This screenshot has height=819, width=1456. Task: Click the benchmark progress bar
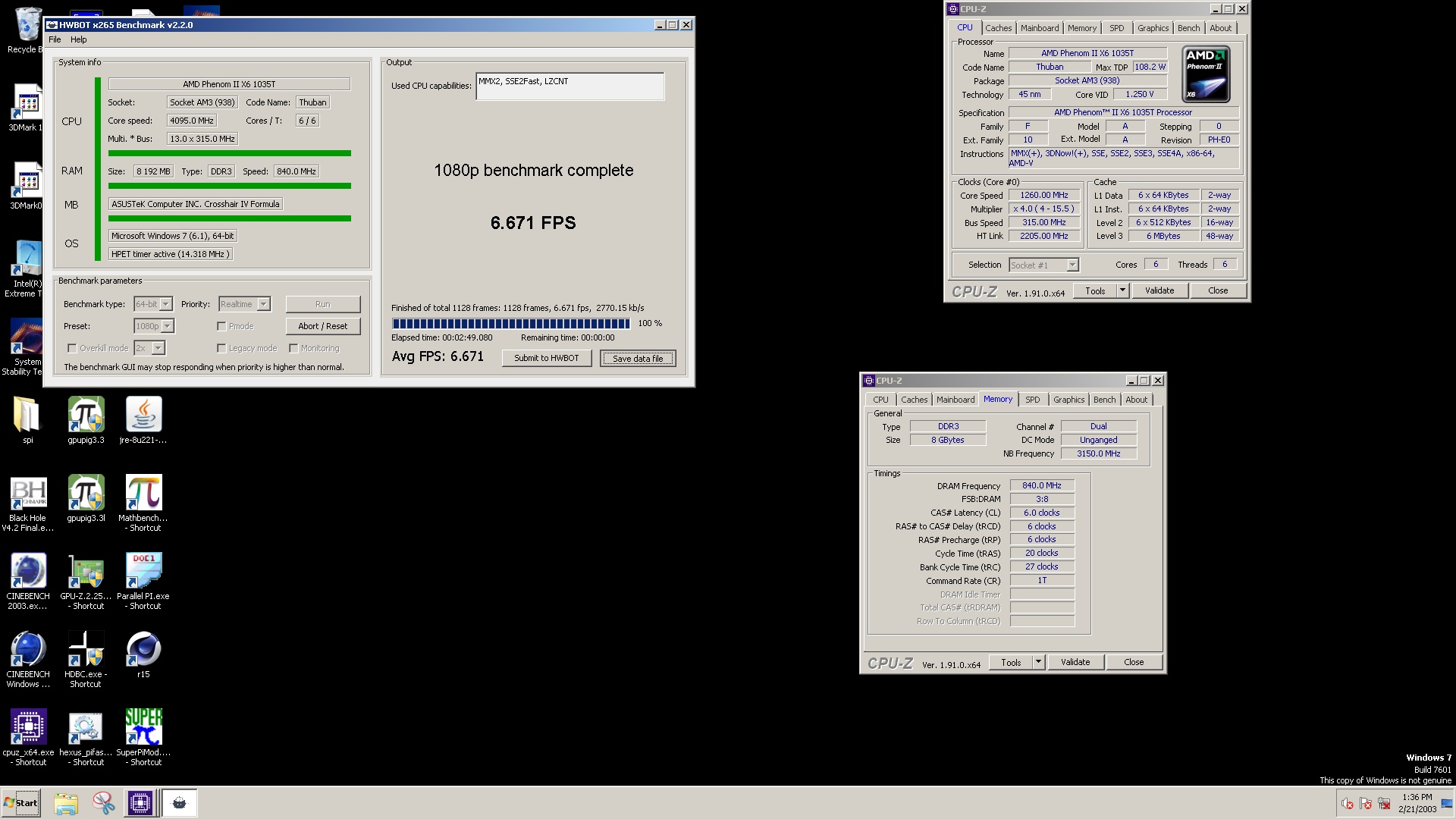tap(511, 324)
